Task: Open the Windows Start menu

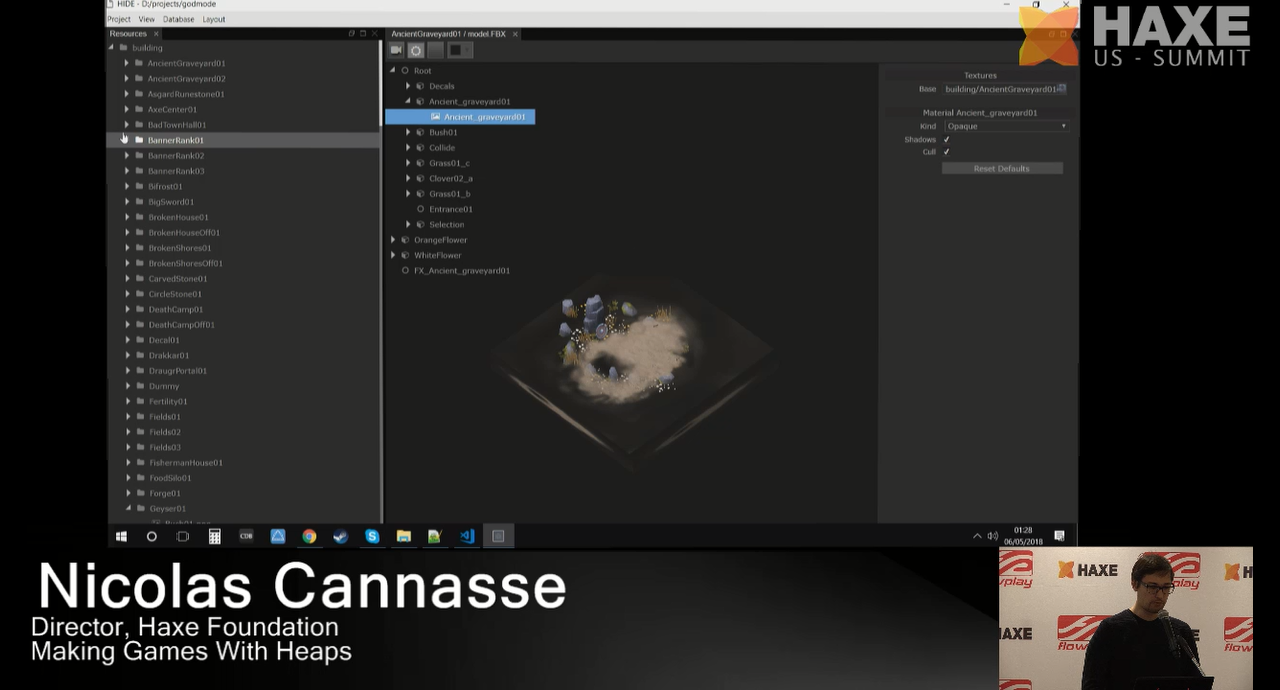Action: point(121,536)
